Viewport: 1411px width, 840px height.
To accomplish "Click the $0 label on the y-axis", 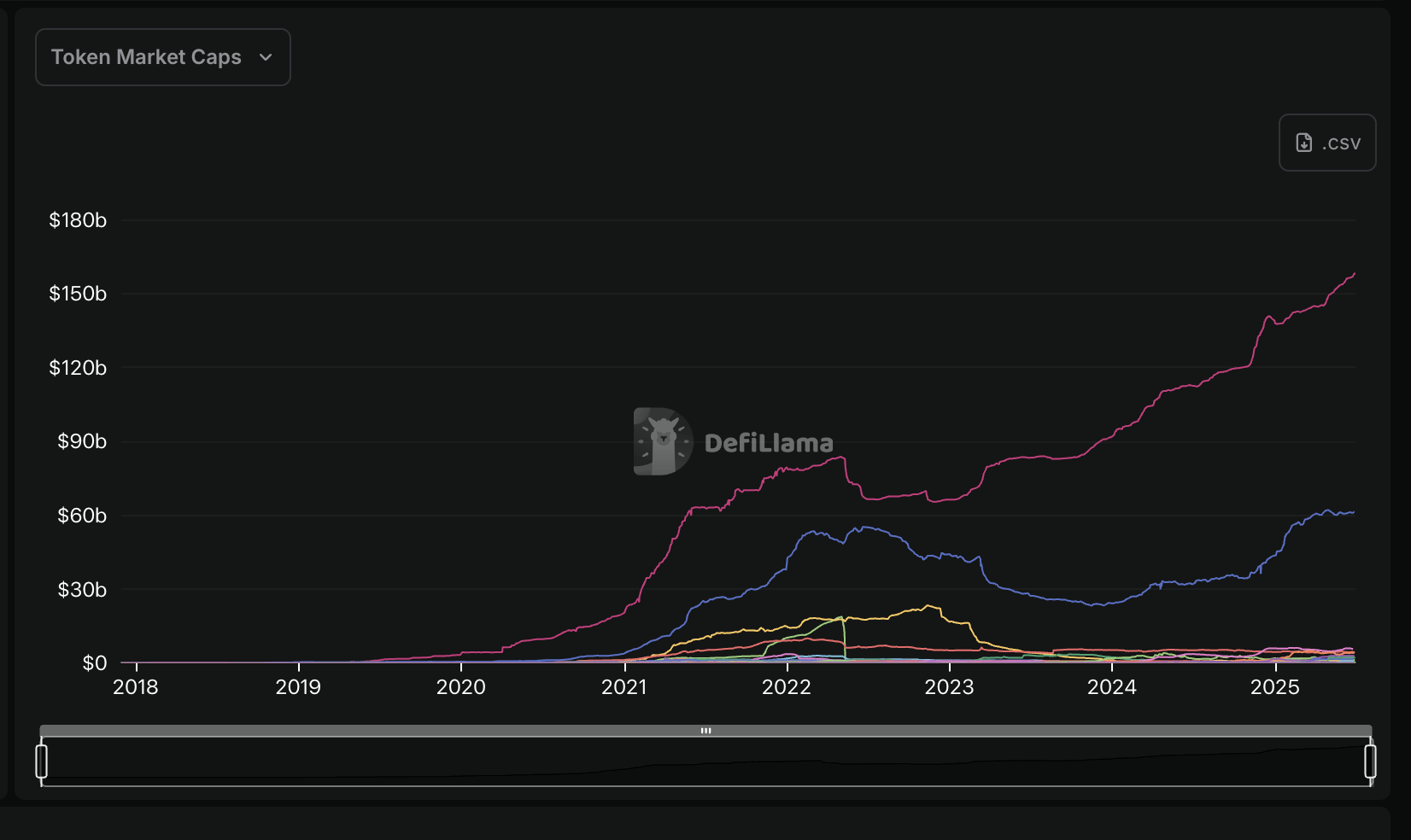I will click(x=94, y=663).
